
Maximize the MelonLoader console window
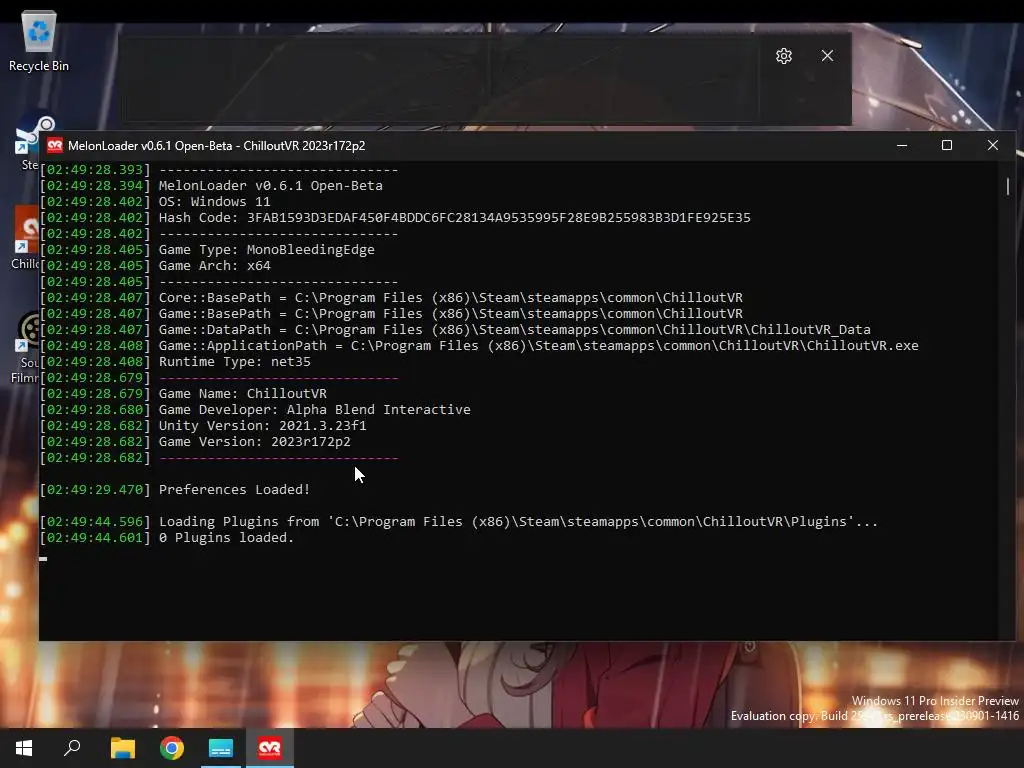pos(947,145)
